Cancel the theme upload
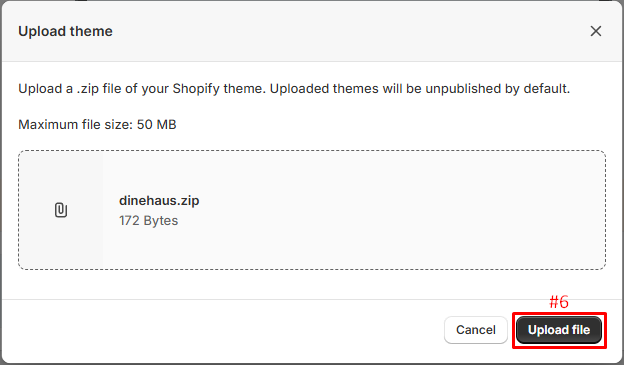This screenshot has height=365, width=624. 476,330
